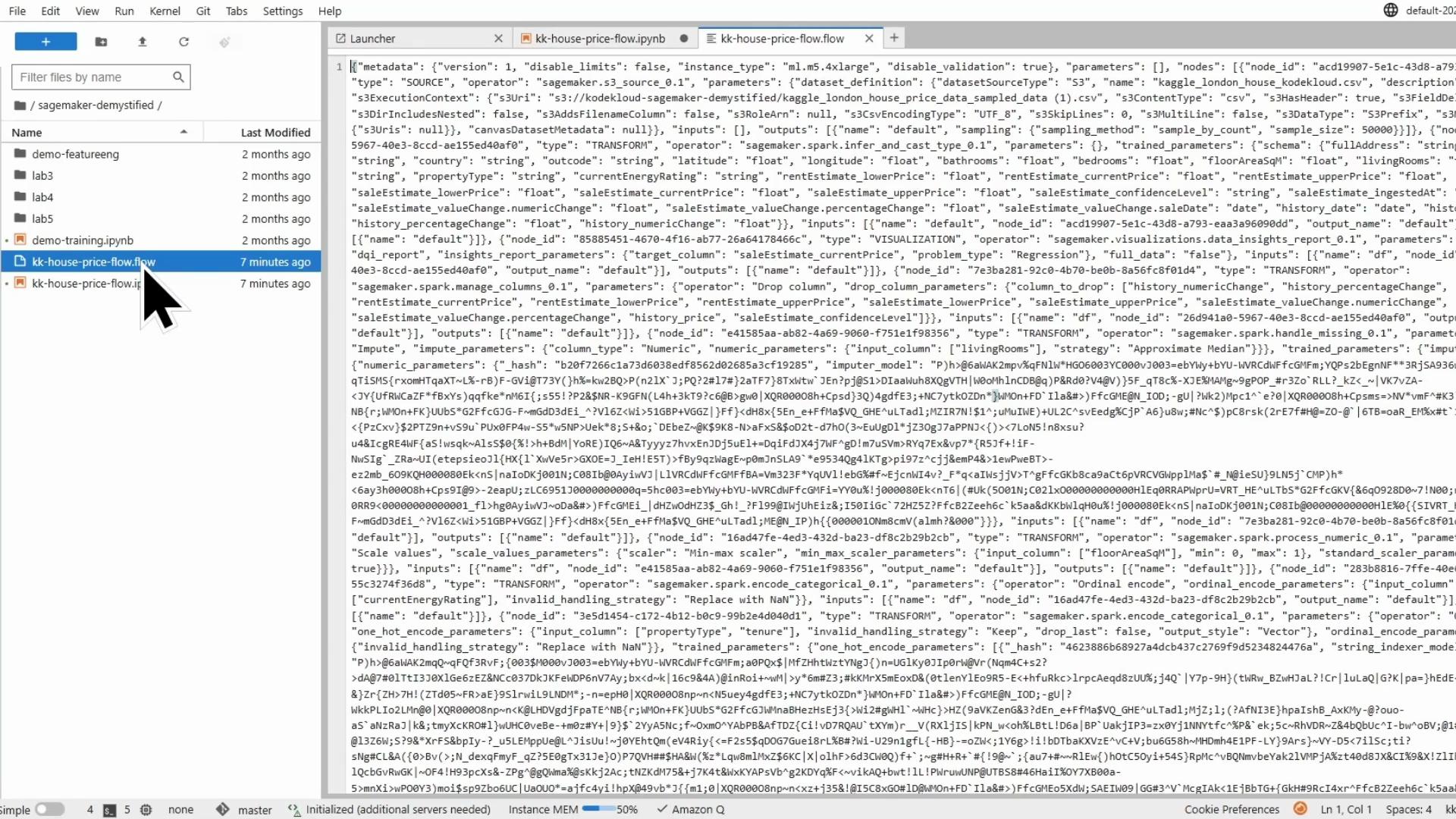Click the globe icon in top right
The height and width of the screenshot is (819, 1456).
(1391, 11)
